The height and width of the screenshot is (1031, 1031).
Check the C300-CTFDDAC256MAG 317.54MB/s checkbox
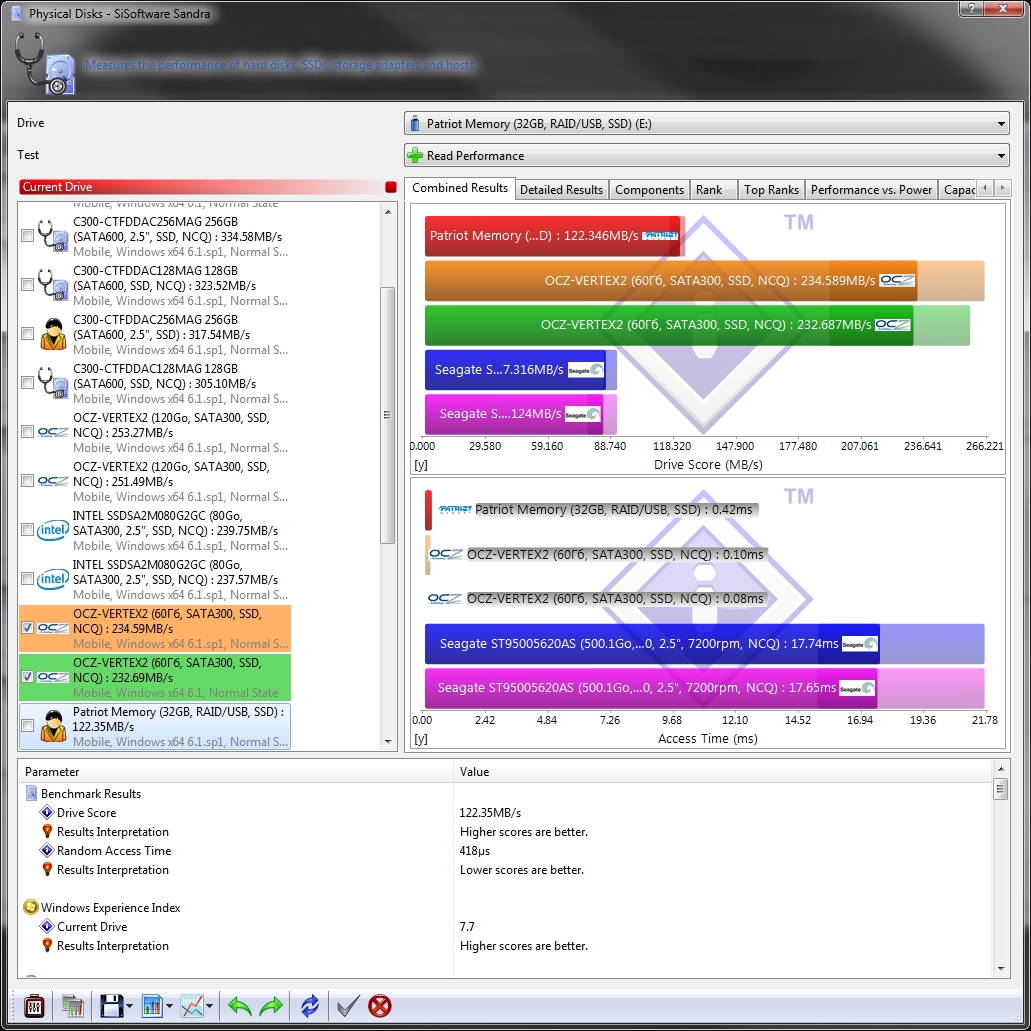click(27, 333)
